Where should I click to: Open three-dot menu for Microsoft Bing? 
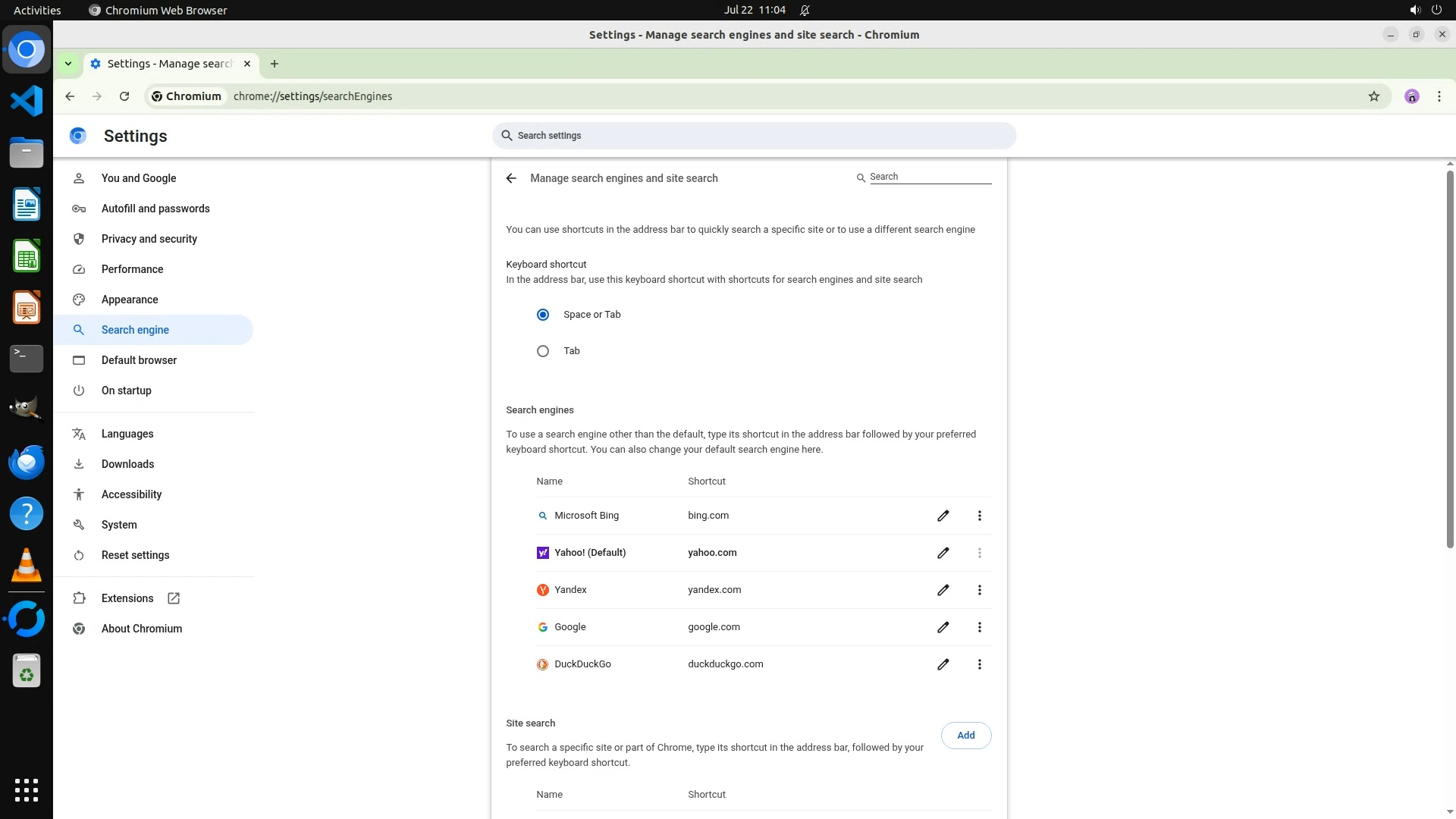tap(979, 516)
